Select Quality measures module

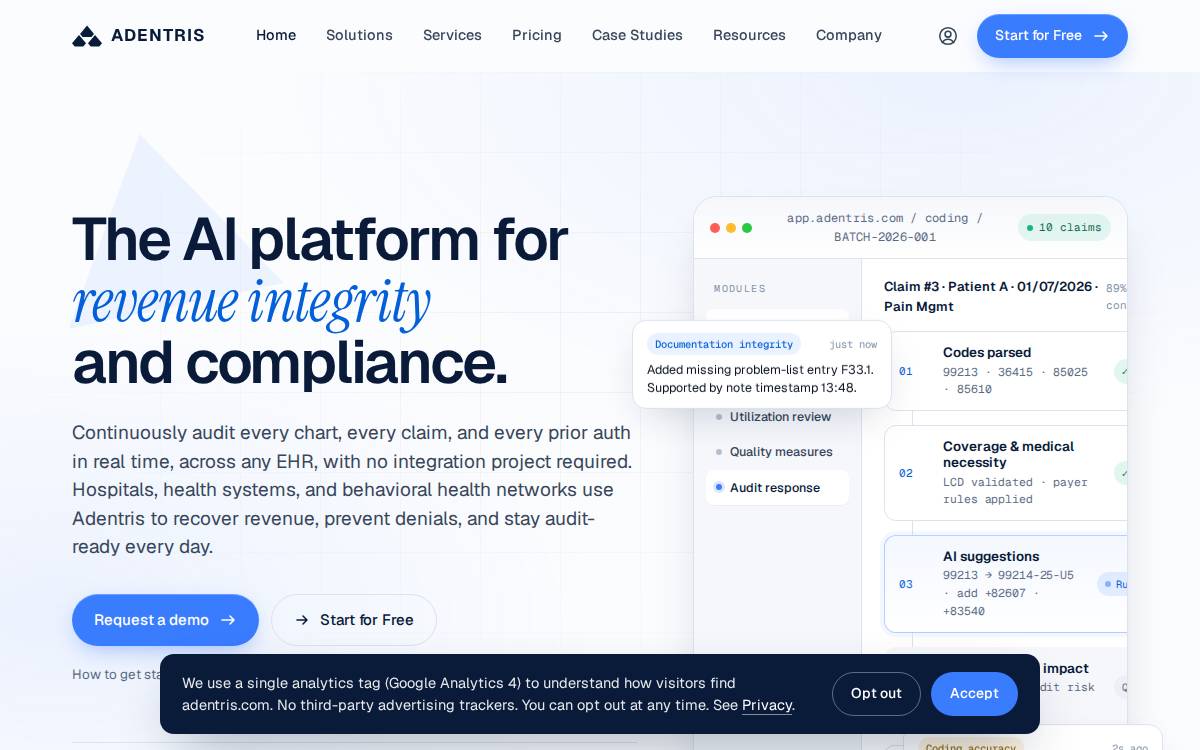tap(777, 452)
